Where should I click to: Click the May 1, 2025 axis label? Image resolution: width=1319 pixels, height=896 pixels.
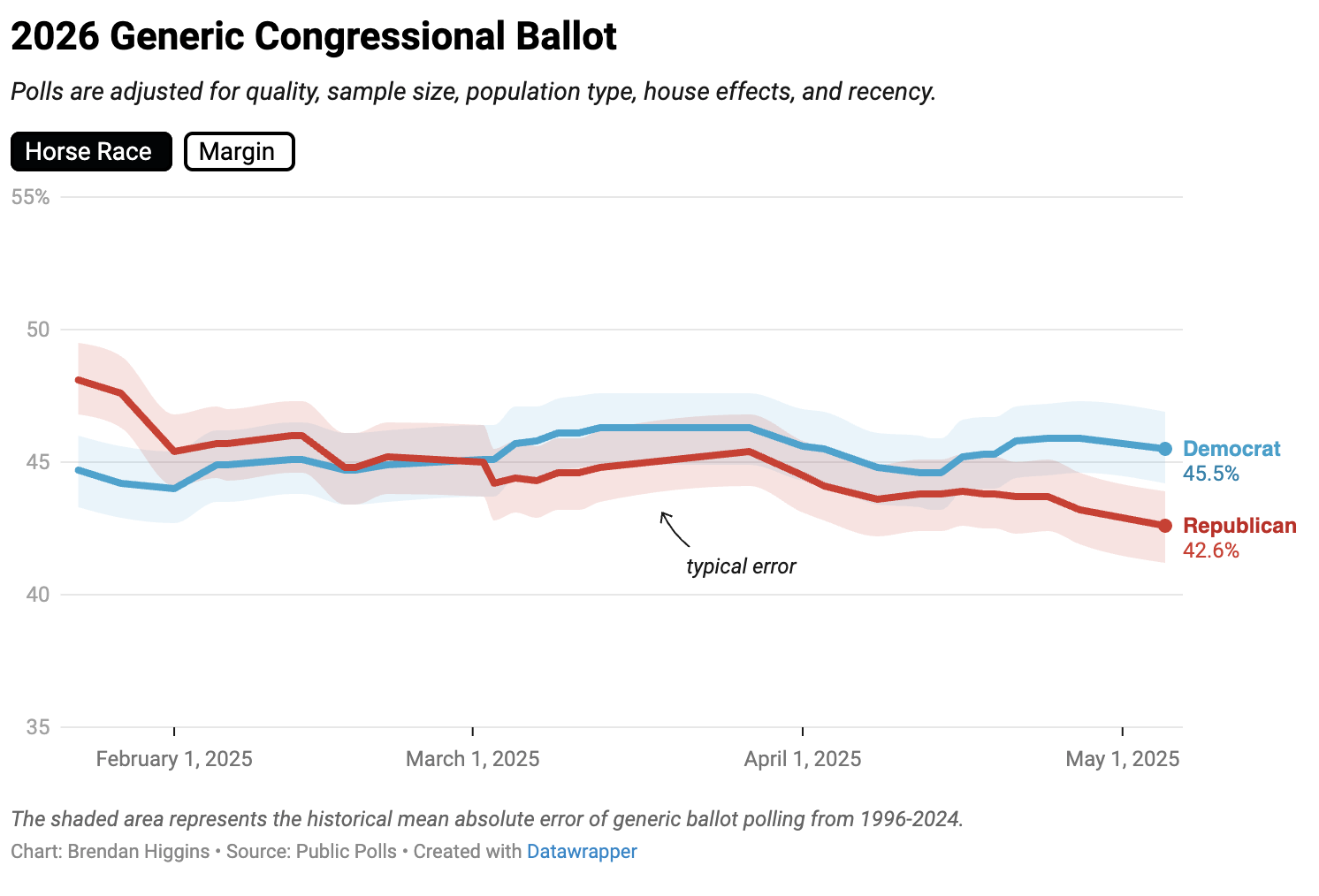pyautogui.click(x=1122, y=759)
